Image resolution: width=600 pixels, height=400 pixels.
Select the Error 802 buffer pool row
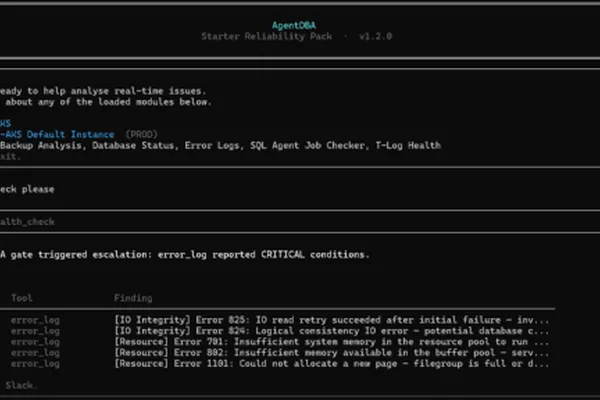pyautogui.click(x=280, y=353)
